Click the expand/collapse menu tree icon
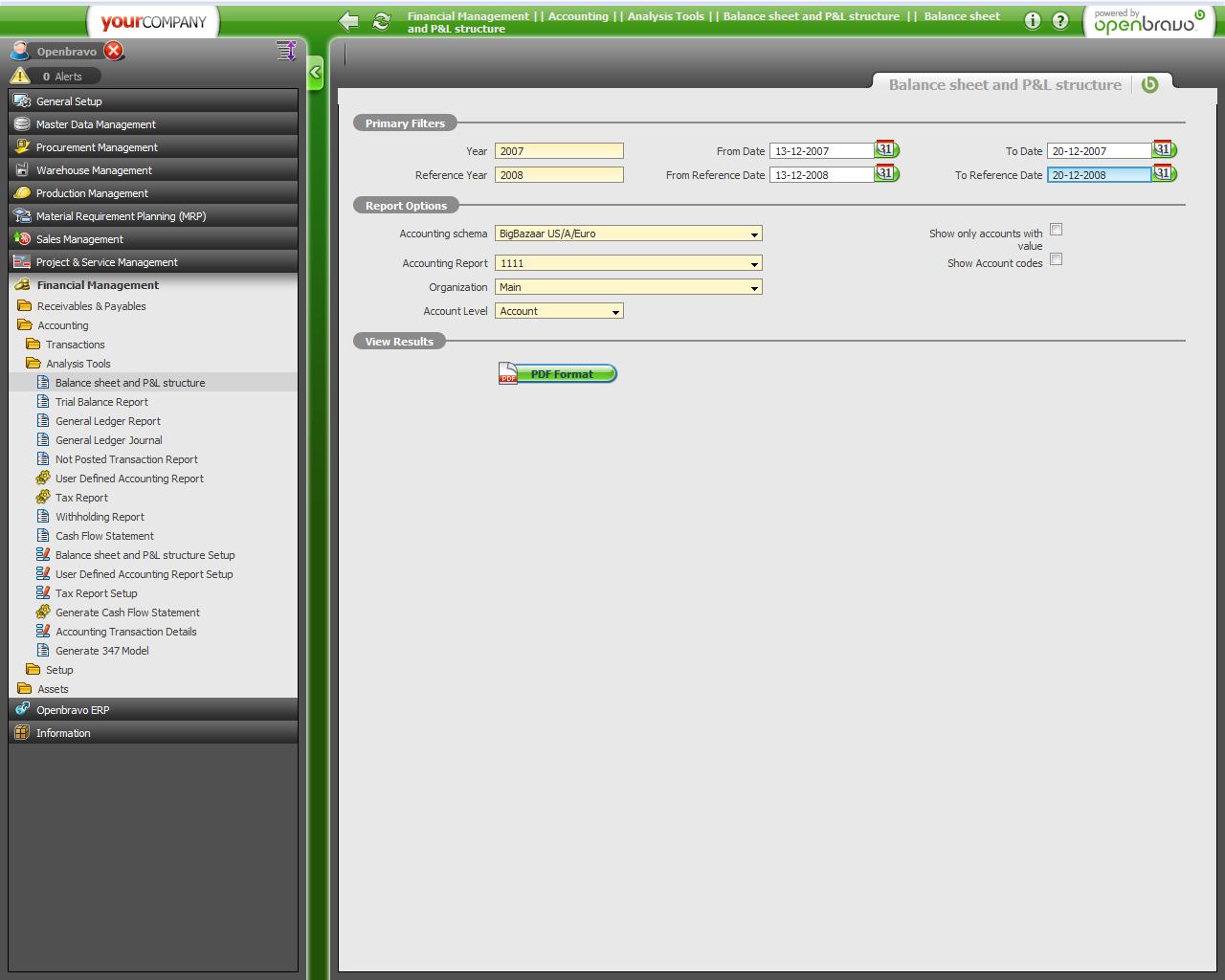 pos(285,51)
